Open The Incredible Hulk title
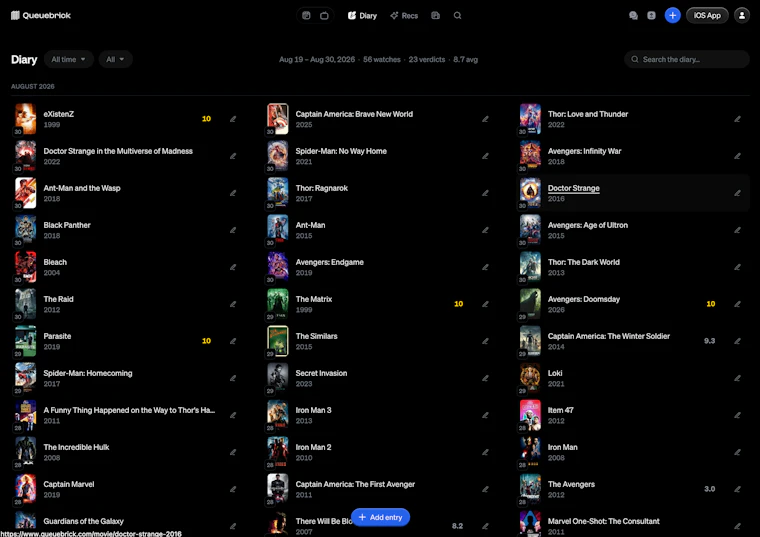760x537 pixels. 76,447
